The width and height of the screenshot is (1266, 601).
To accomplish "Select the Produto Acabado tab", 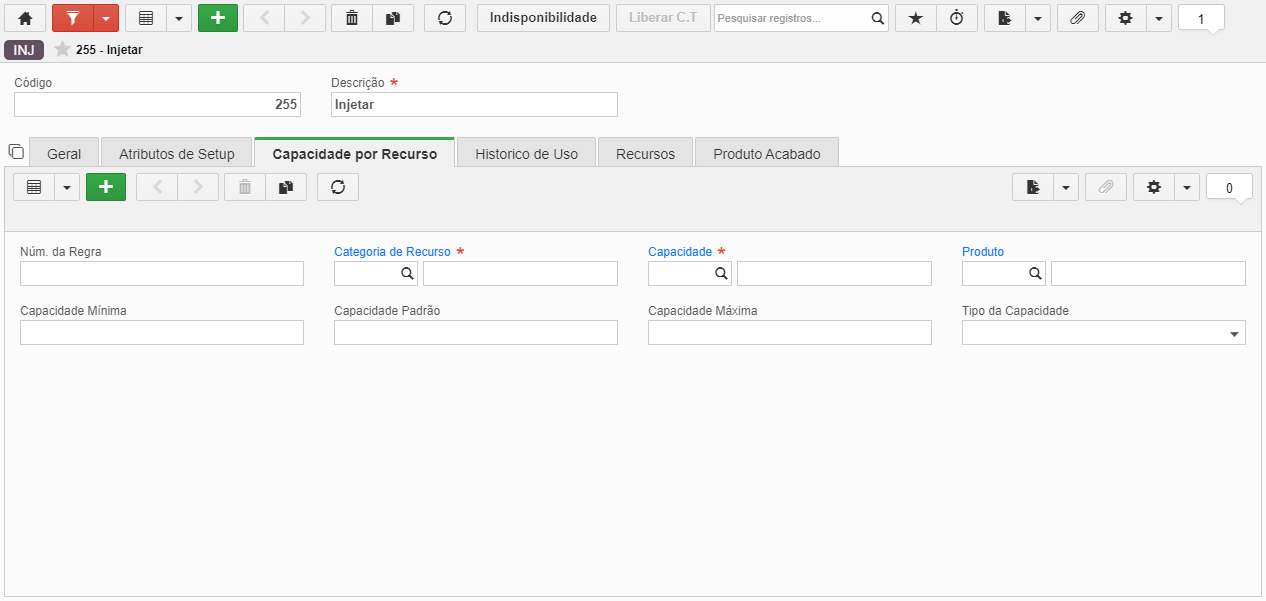I will point(767,153).
